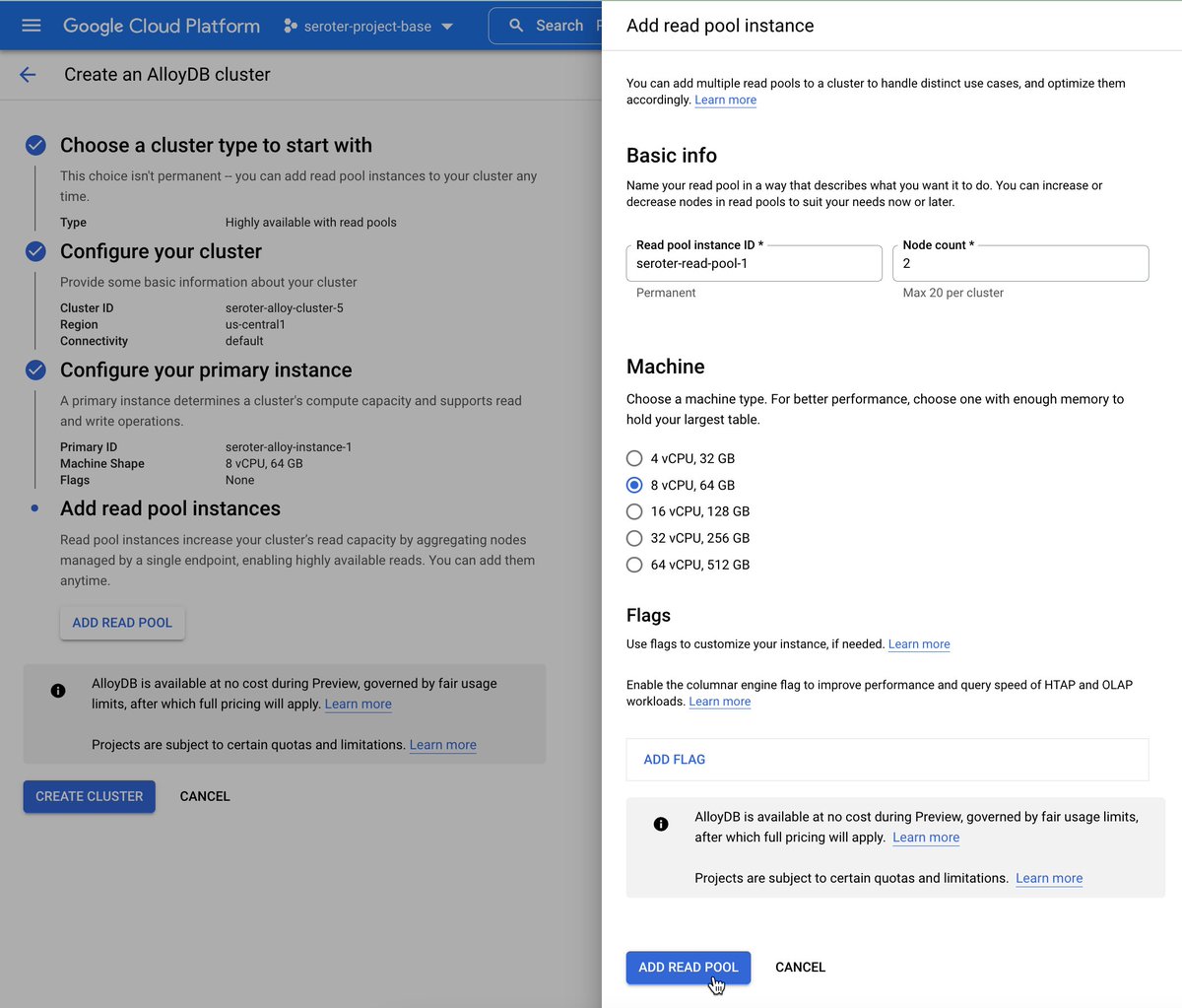Click the type value Highly available with read pools
The height and width of the screenshot is (1008, 1182).
click(311, 223)
